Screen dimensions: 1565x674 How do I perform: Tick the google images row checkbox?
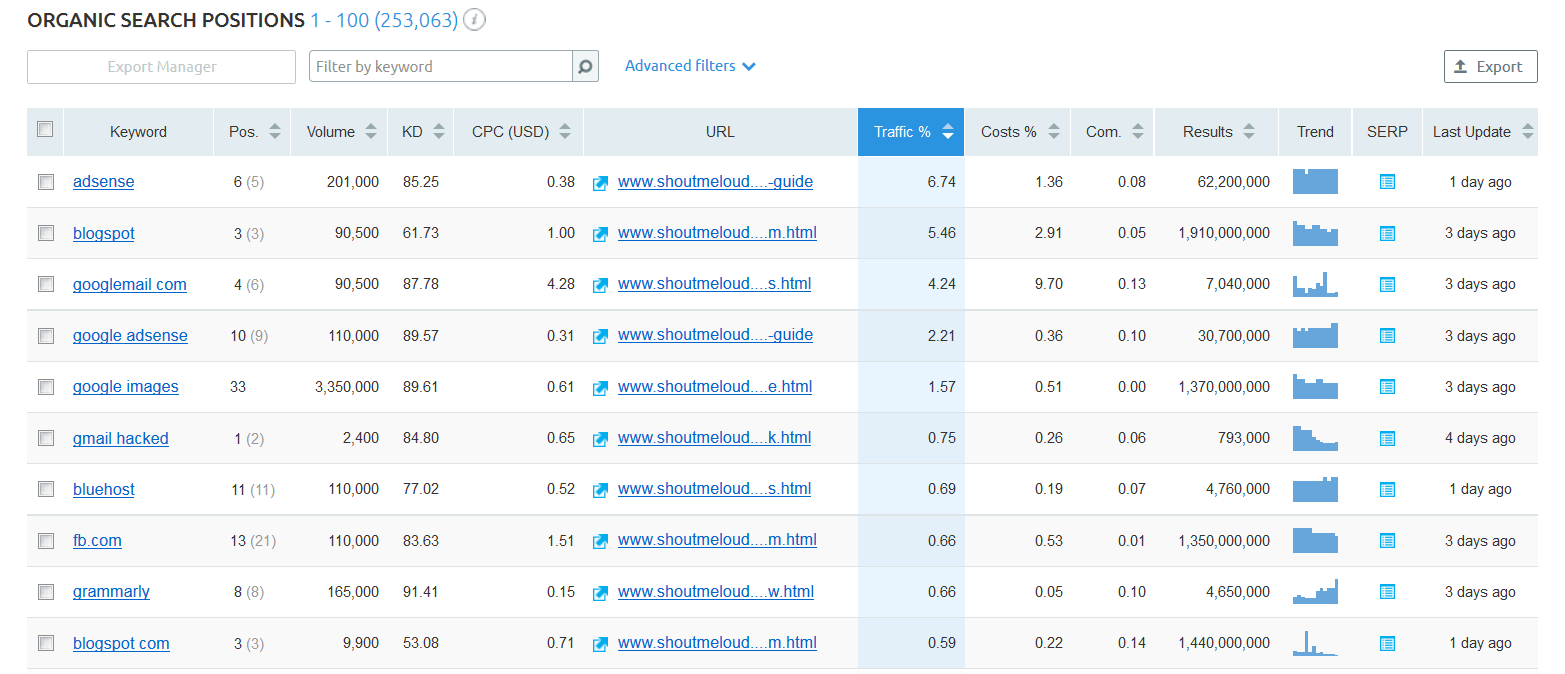(x=46, y=387)
